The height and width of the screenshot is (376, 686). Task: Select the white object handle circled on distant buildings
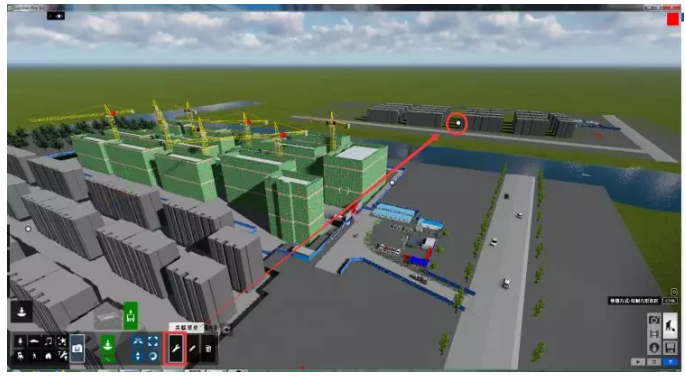pyautogui.click(x=458, y=123)
